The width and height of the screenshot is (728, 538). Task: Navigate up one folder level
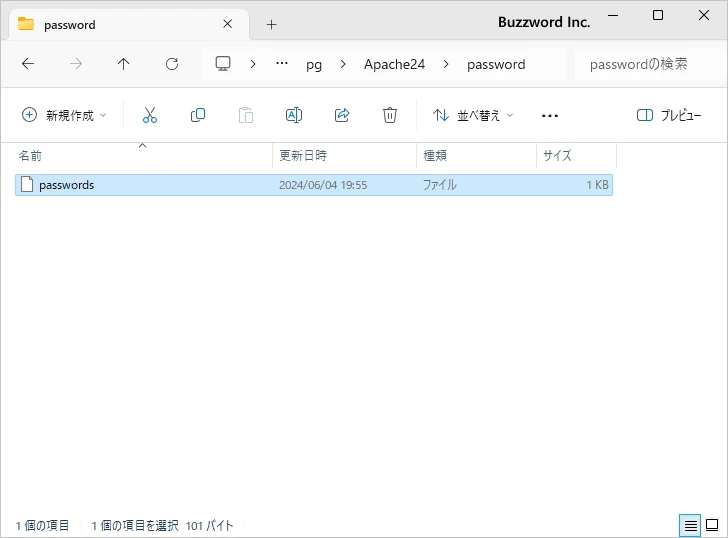(124, 64)
